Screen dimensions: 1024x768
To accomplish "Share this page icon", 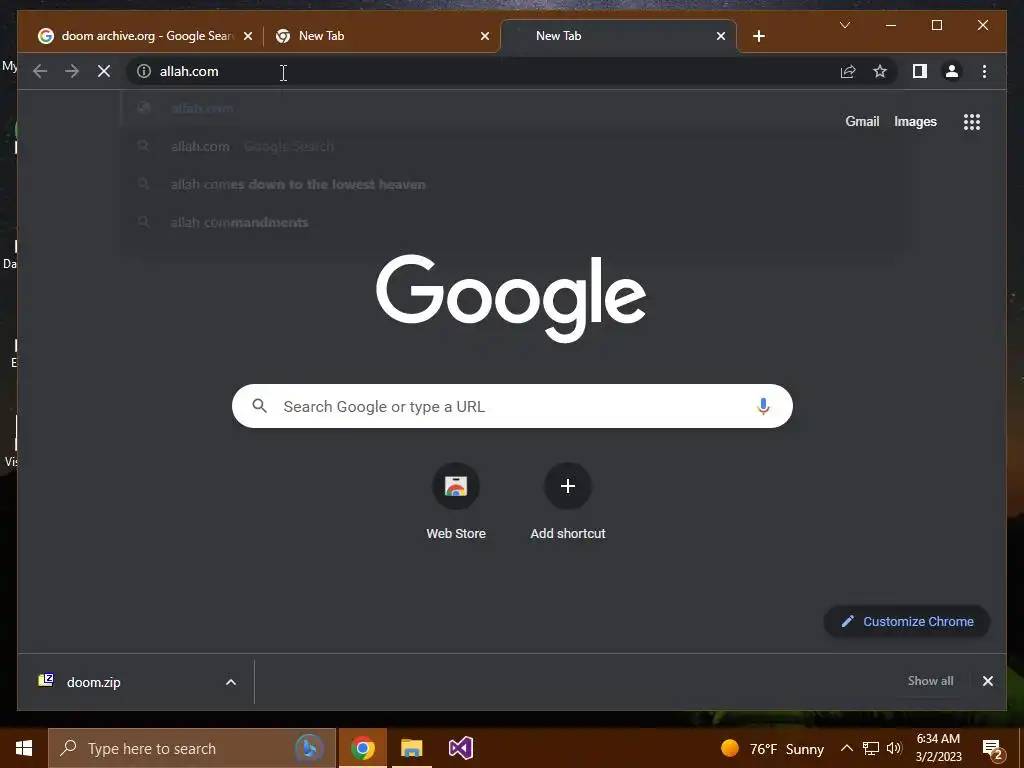I will coord(848,71).
